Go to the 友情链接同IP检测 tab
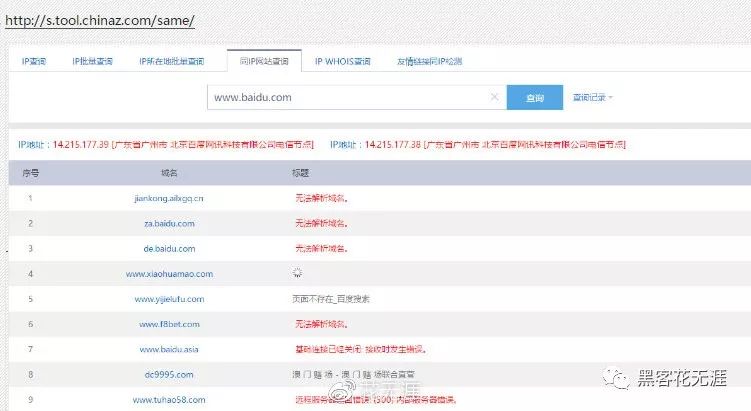 [429, 61]
